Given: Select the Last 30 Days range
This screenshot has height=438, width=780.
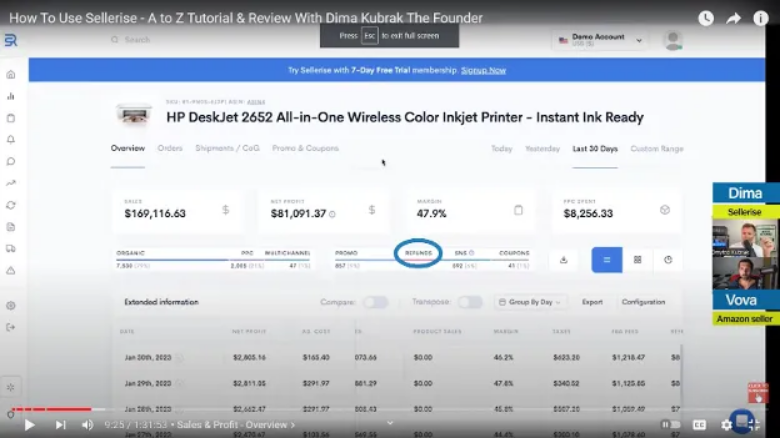Looking at the screenshot, I should [595, 149].
